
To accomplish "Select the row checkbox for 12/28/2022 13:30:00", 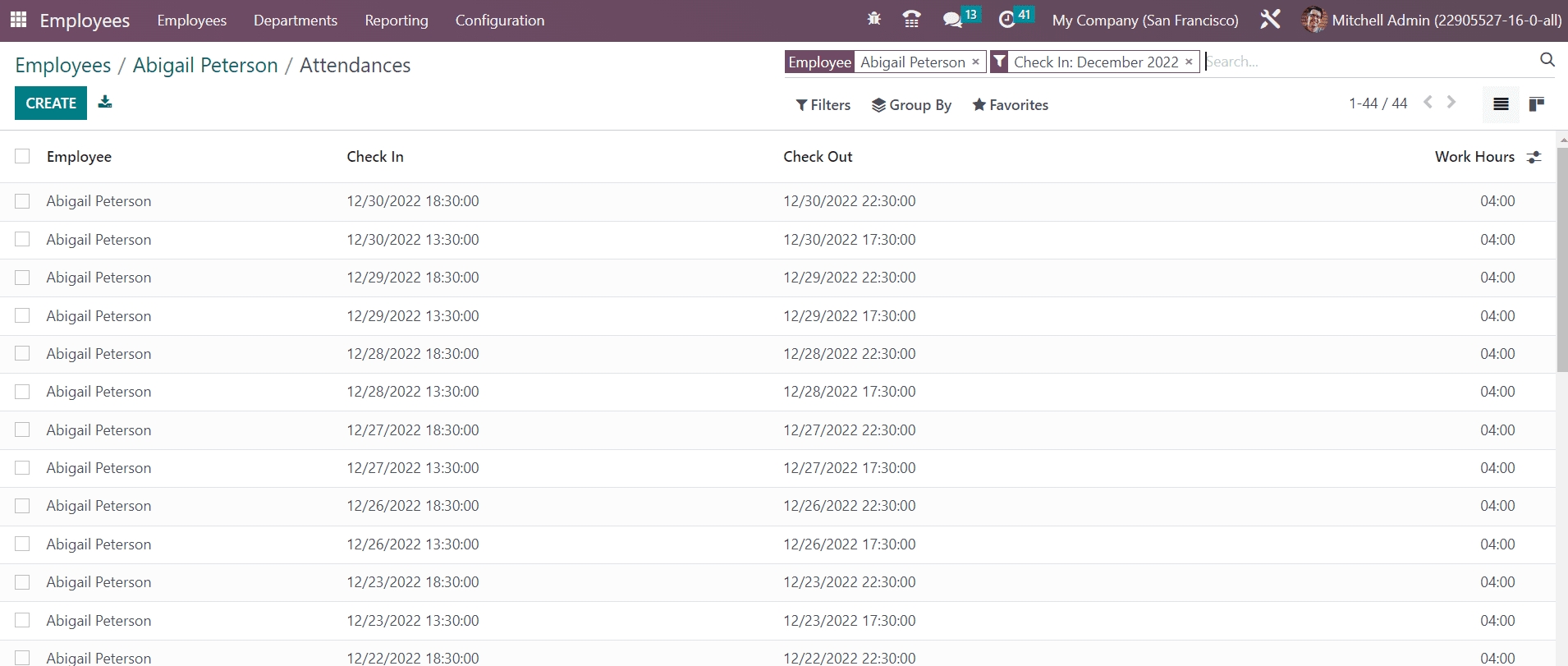I will click(22, 392).
